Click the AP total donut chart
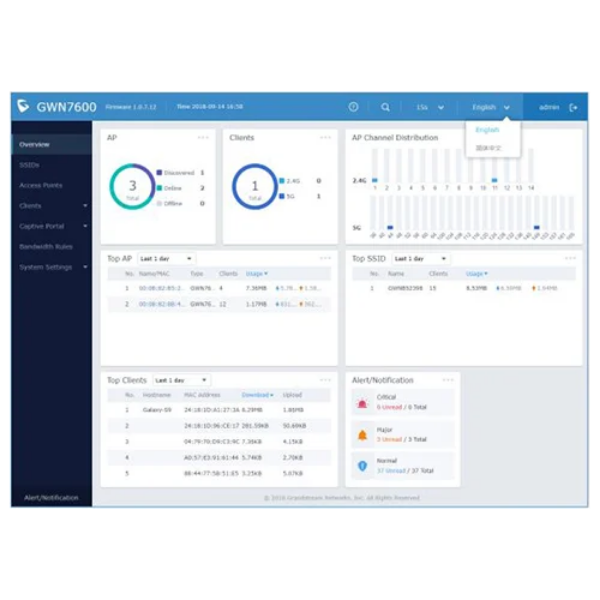Viewport: 600px width, 600px height. pos(132,186)
